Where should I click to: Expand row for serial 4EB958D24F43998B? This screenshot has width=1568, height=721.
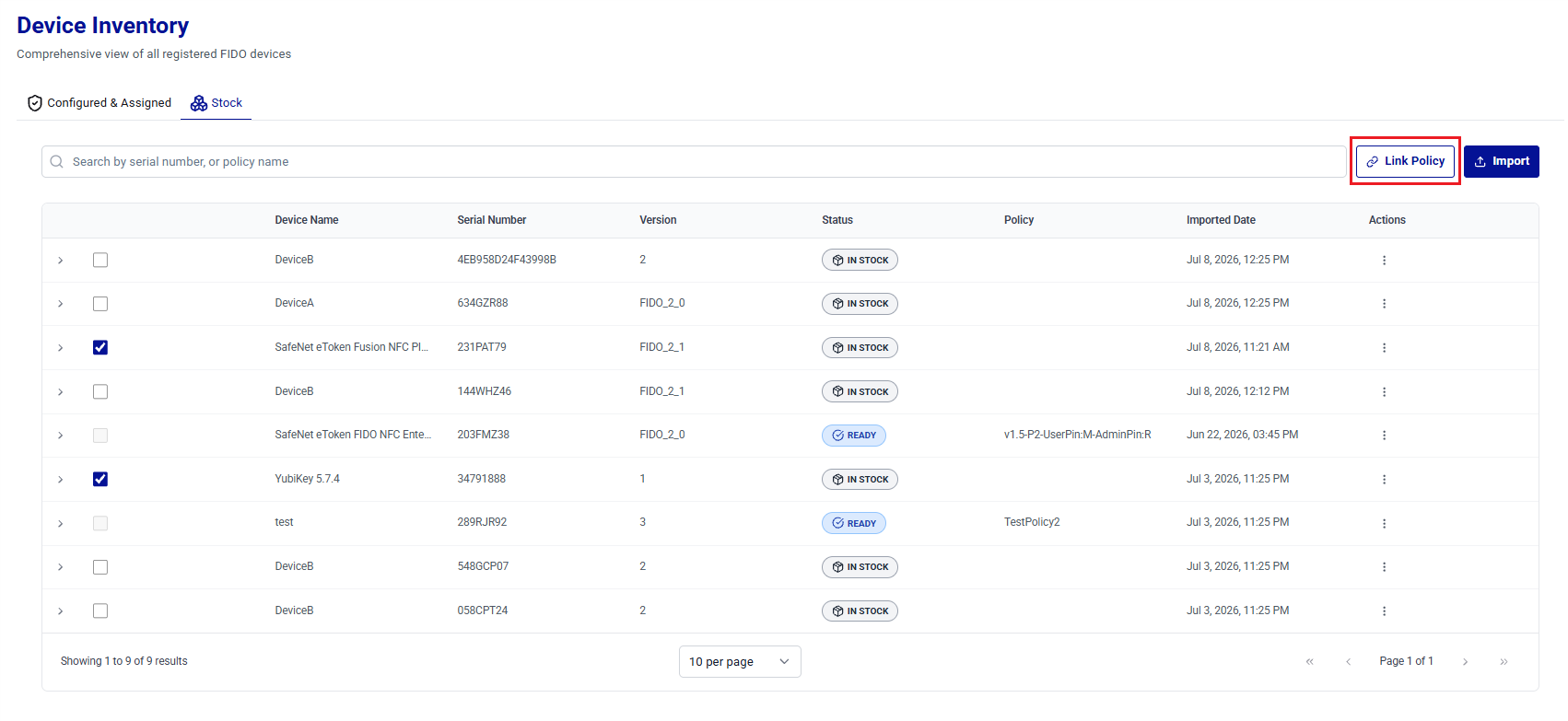click(x=61, y=261)
